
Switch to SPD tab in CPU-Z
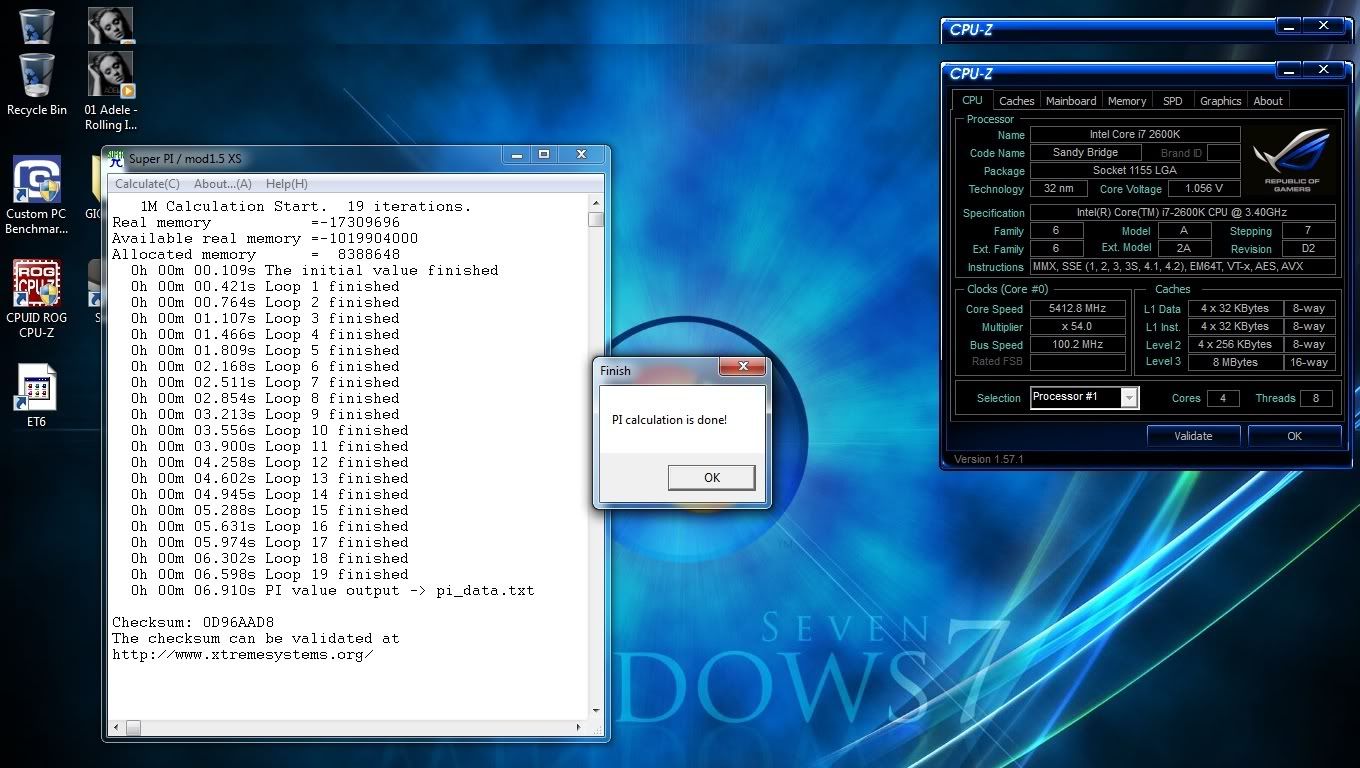(x=1173, y=101)
